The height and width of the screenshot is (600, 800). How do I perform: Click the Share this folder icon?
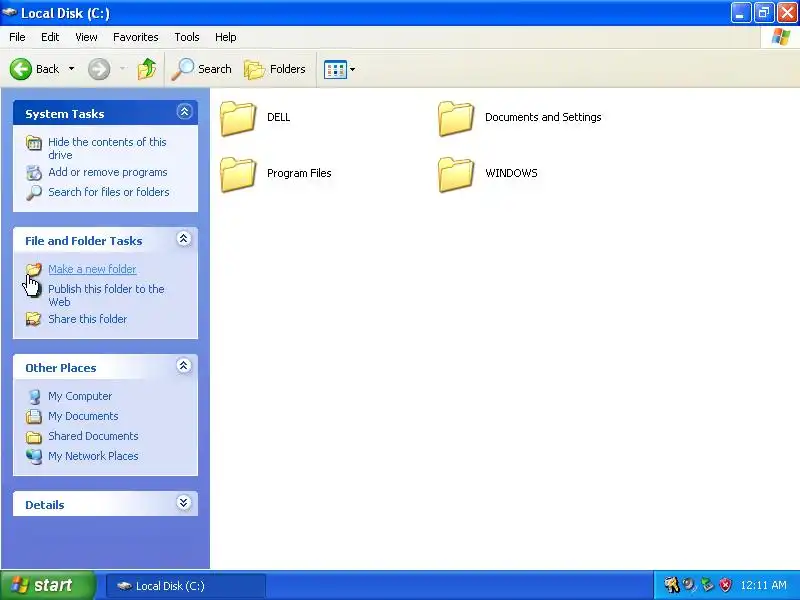34,319
